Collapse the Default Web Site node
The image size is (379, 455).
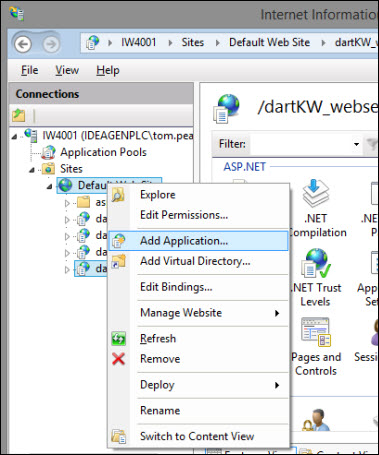[49, 186]
